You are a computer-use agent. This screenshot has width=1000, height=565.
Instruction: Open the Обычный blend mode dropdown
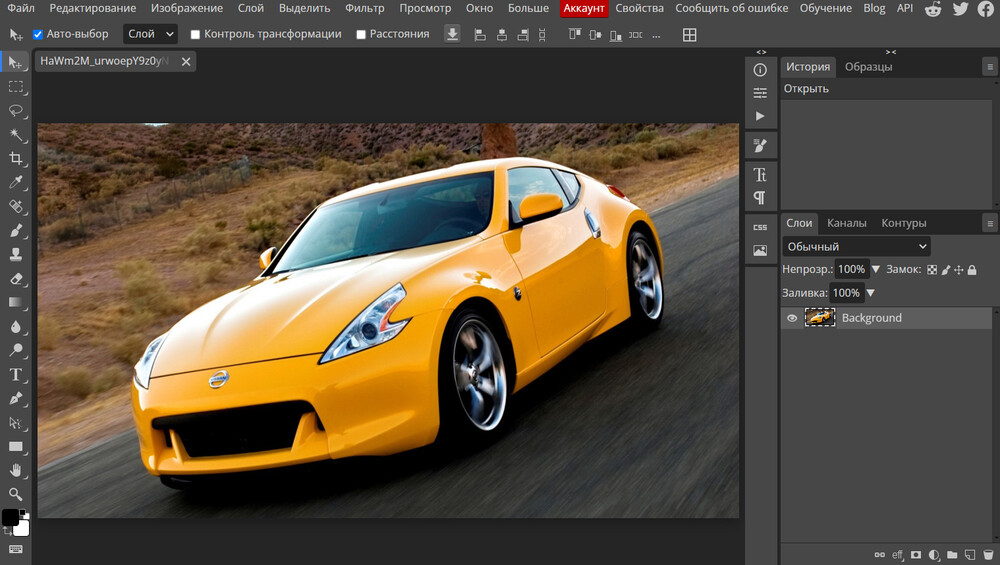coord(856,246)
